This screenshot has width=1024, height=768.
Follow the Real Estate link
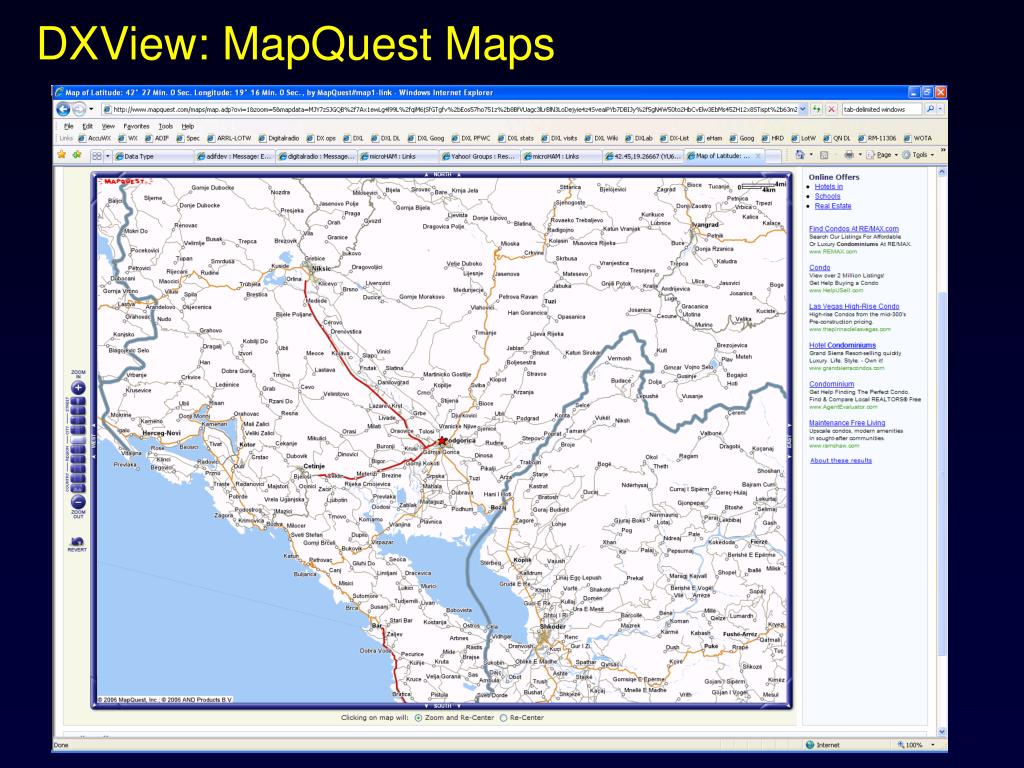tap(833, 206)
